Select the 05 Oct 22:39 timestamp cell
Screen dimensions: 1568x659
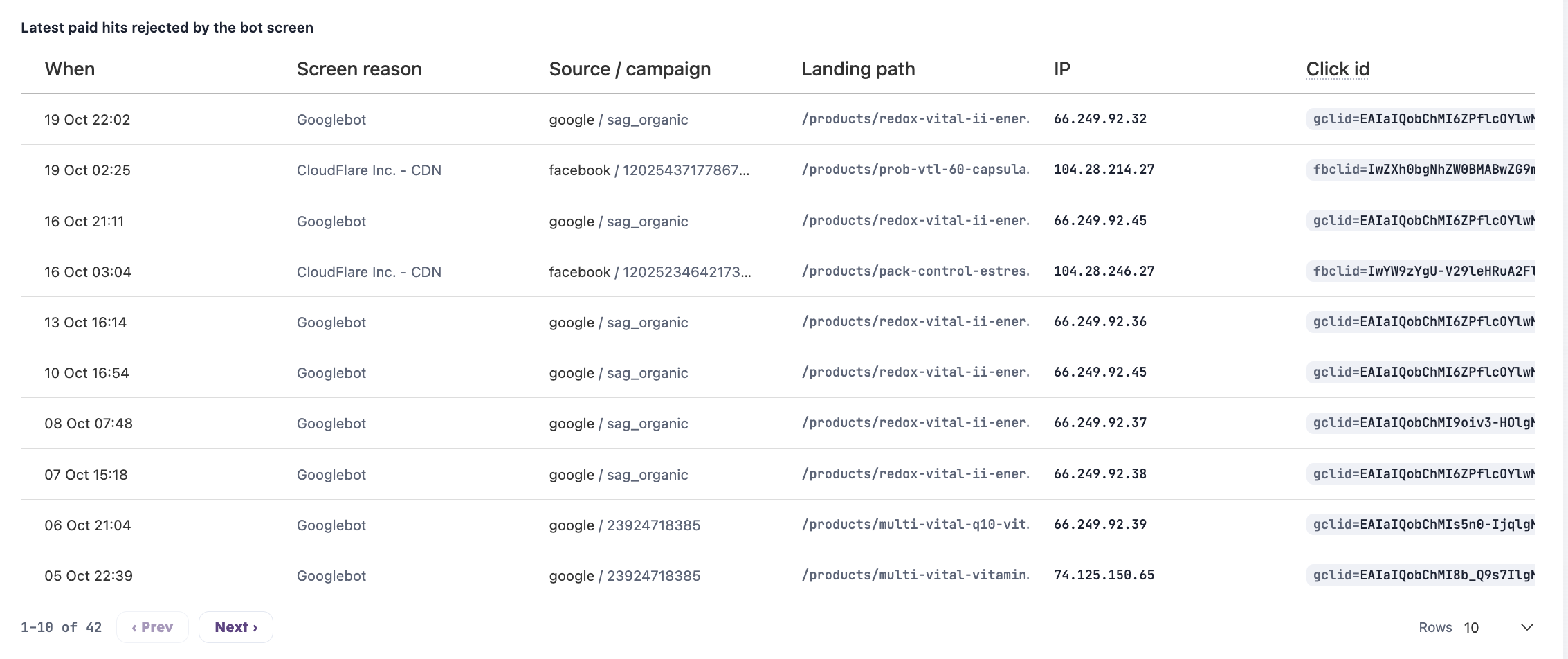[x=89, y=576]
